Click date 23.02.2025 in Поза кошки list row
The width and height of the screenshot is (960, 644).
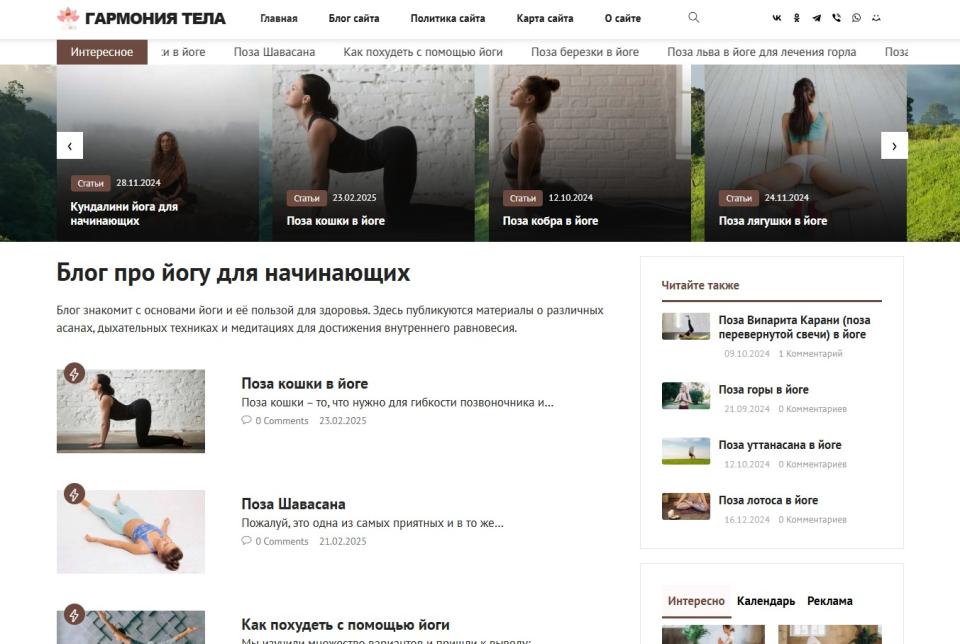pyautogui.click(x=343, y=421)
